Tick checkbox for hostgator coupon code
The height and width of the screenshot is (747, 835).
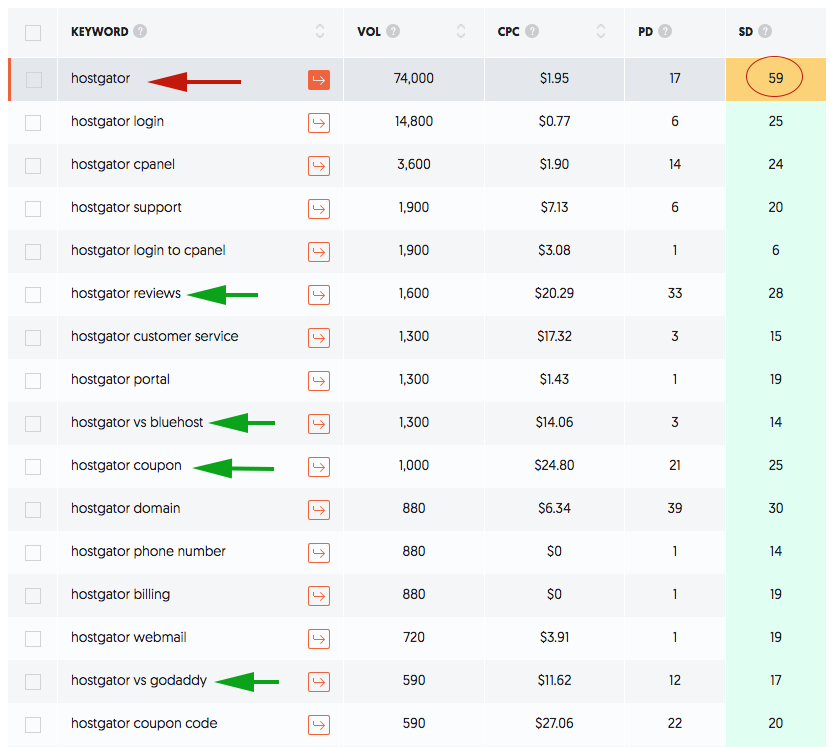(x=33, y=725)
